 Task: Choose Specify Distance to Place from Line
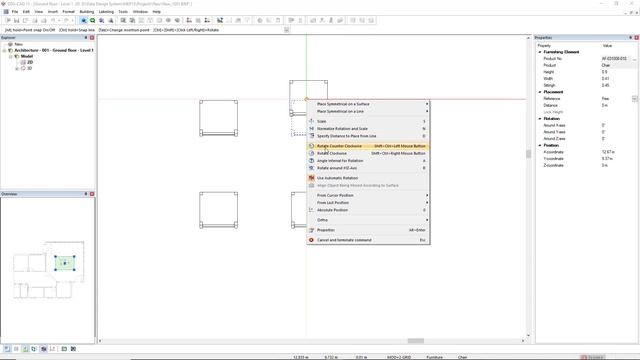click(x=368, y=136)
